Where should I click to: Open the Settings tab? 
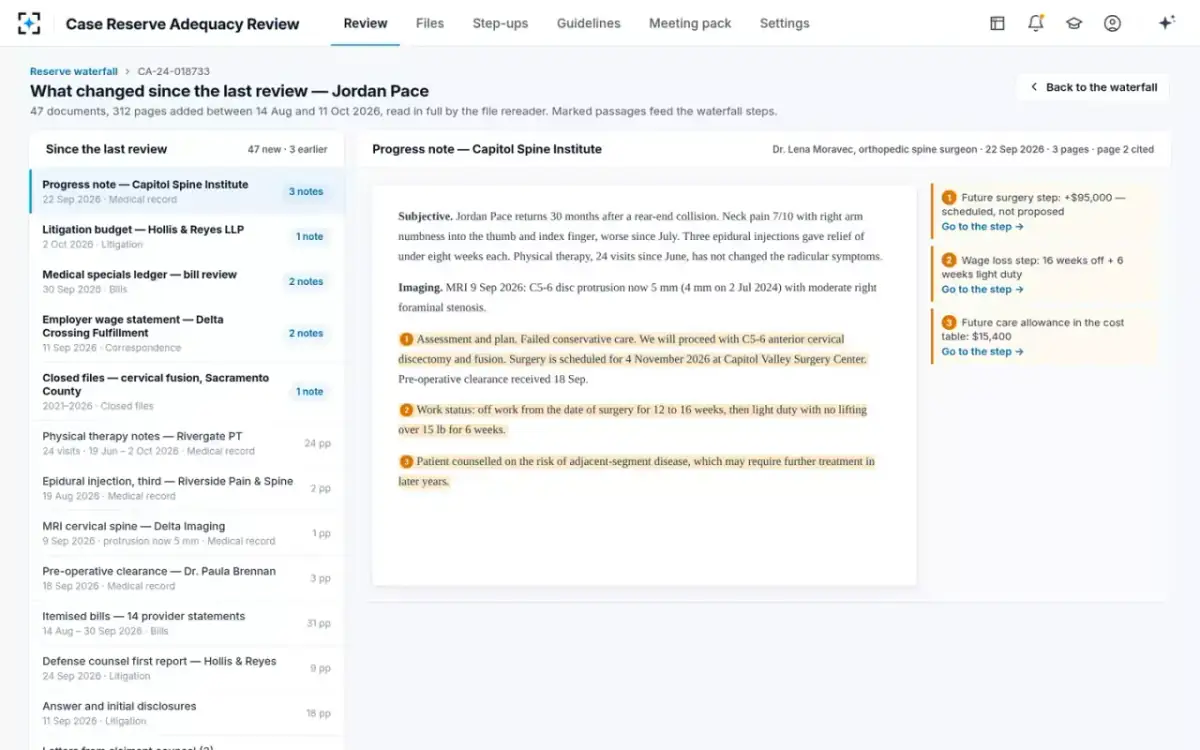[x=784, y=23]
